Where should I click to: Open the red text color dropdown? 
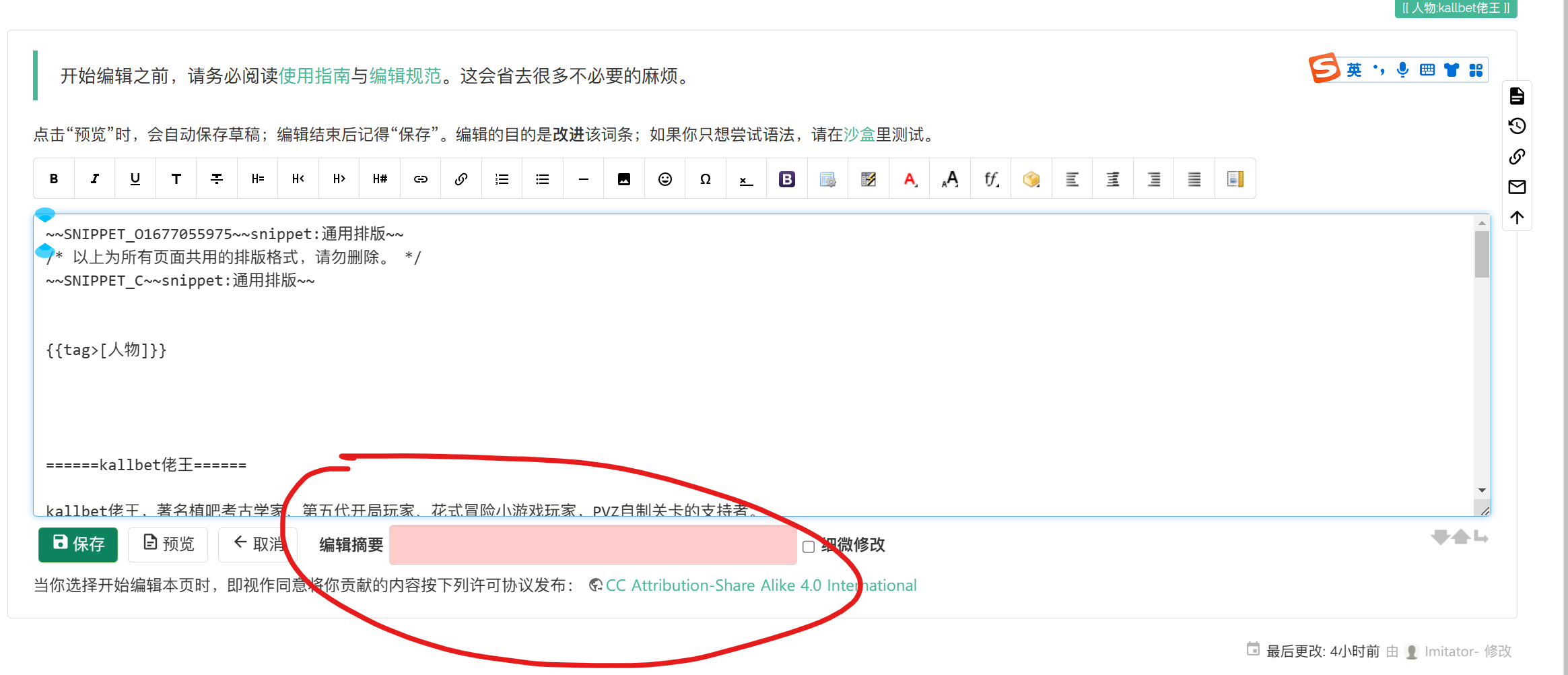click(x=910, y=179)
